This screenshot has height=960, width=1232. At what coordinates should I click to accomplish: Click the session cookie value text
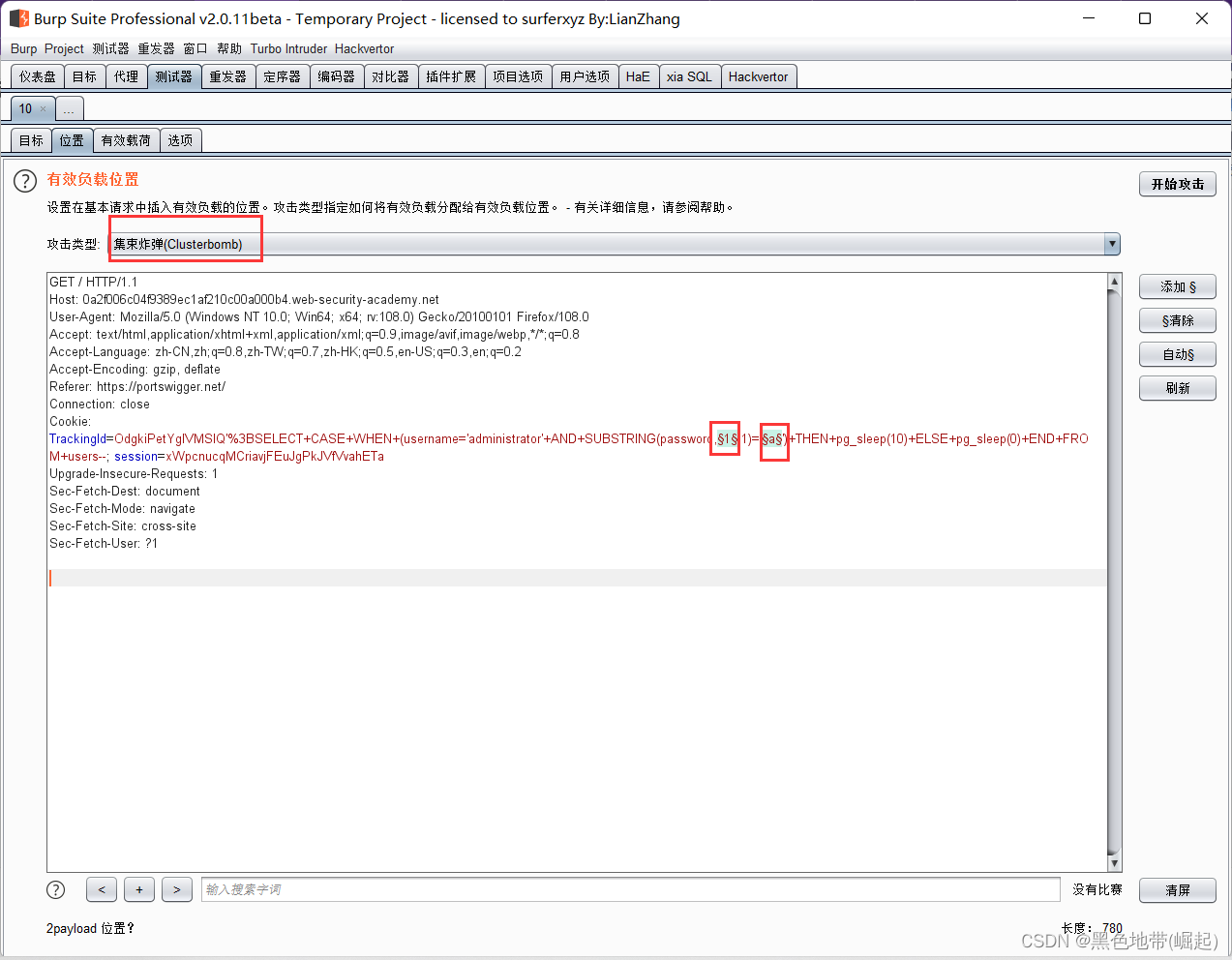click(275, 457)
